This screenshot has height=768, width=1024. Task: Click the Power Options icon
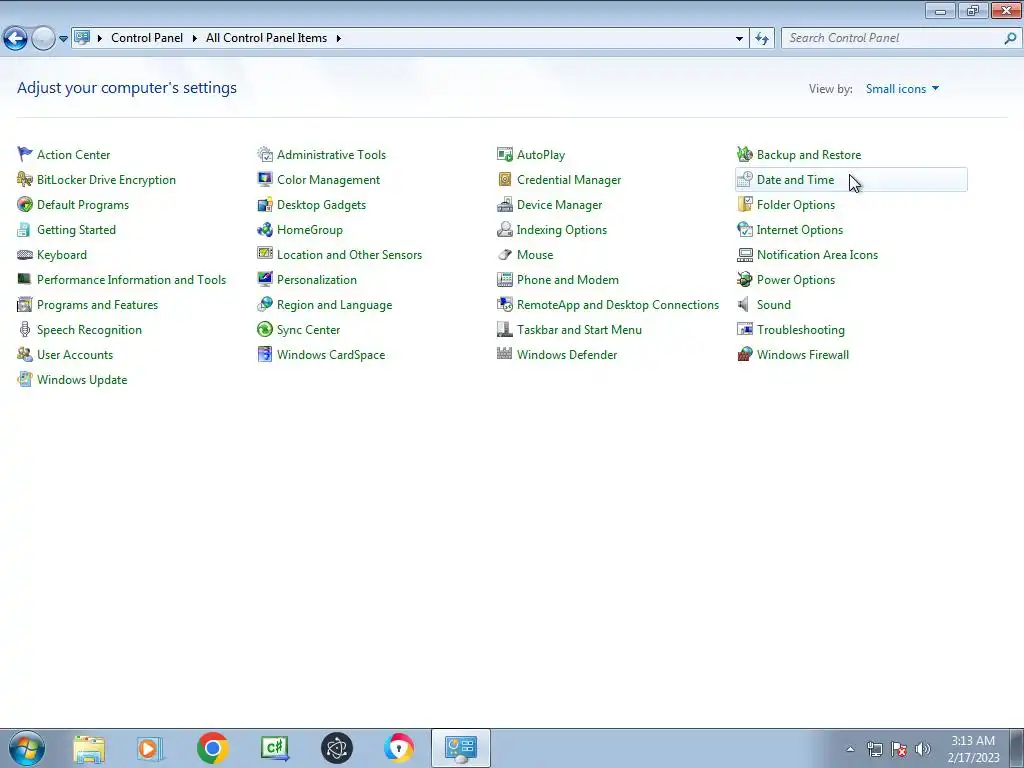pos(744,280)
